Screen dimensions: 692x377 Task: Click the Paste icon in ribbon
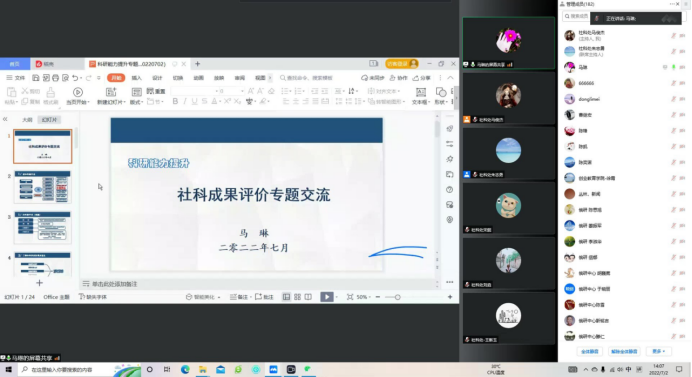point(11,92)
